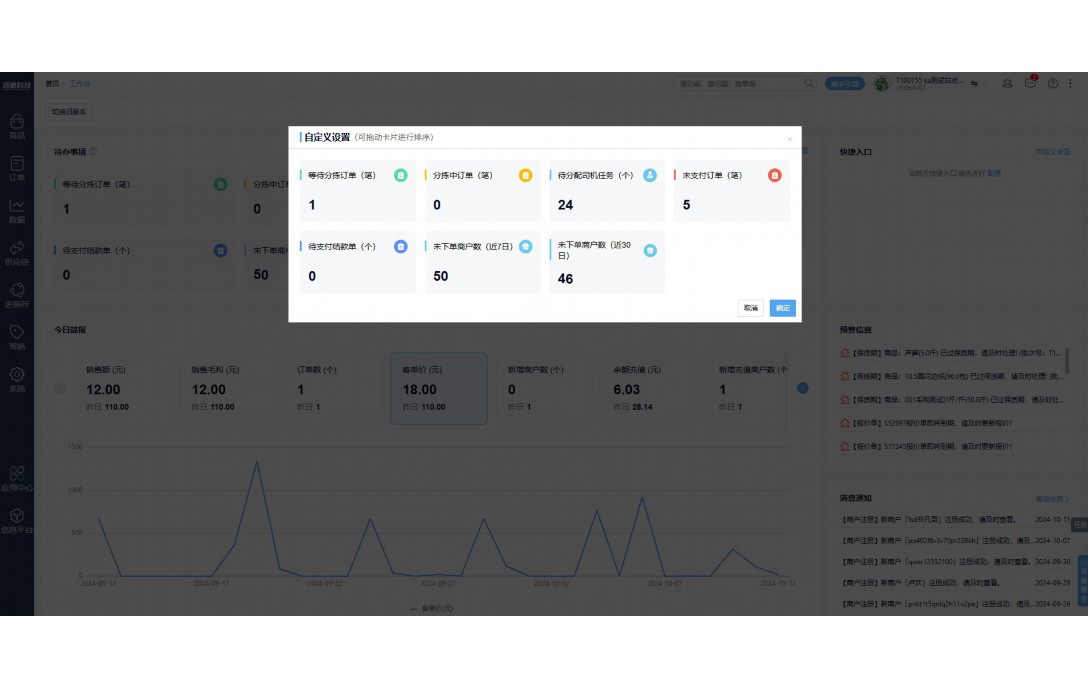
Task: Click the help question mark icon
Action: pos(1052,84)
